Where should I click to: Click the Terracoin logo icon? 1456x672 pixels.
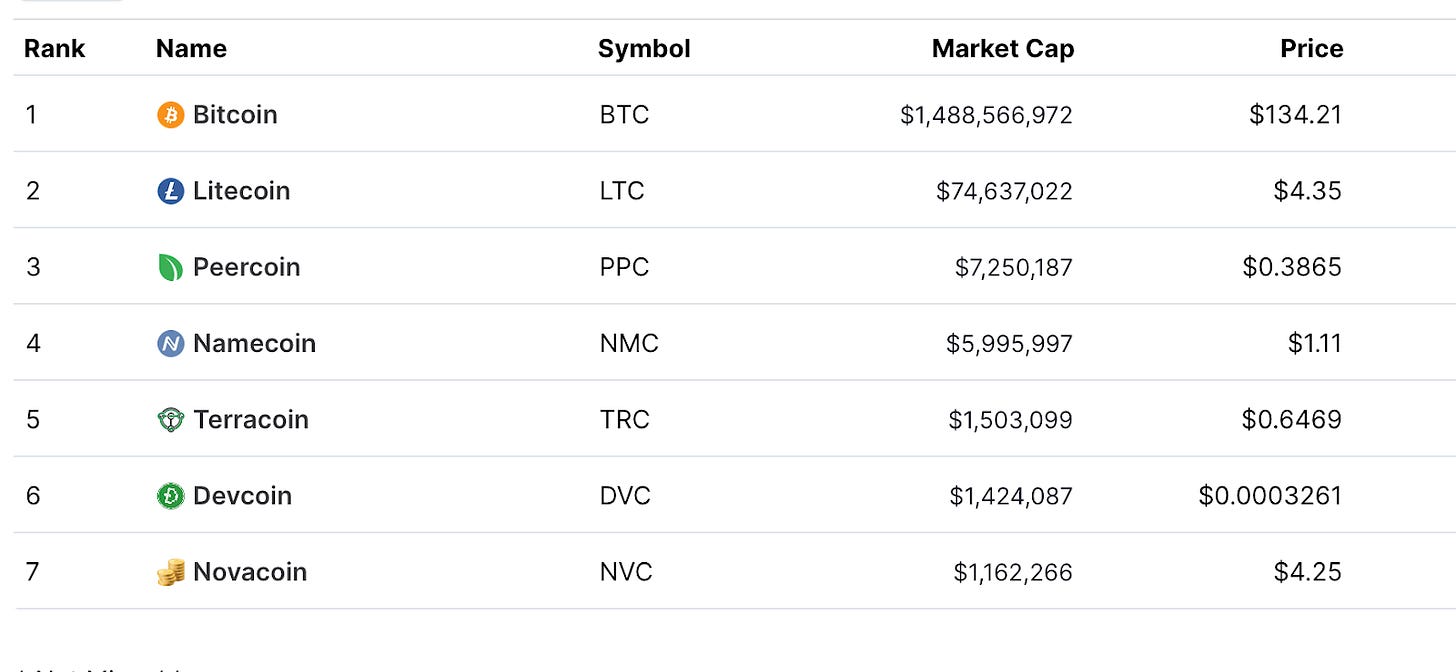tap(171, 419)
